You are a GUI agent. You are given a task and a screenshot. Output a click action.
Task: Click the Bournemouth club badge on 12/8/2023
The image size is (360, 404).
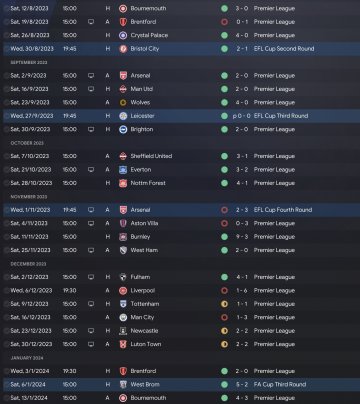pyautogui.click(x=123, y=8)
